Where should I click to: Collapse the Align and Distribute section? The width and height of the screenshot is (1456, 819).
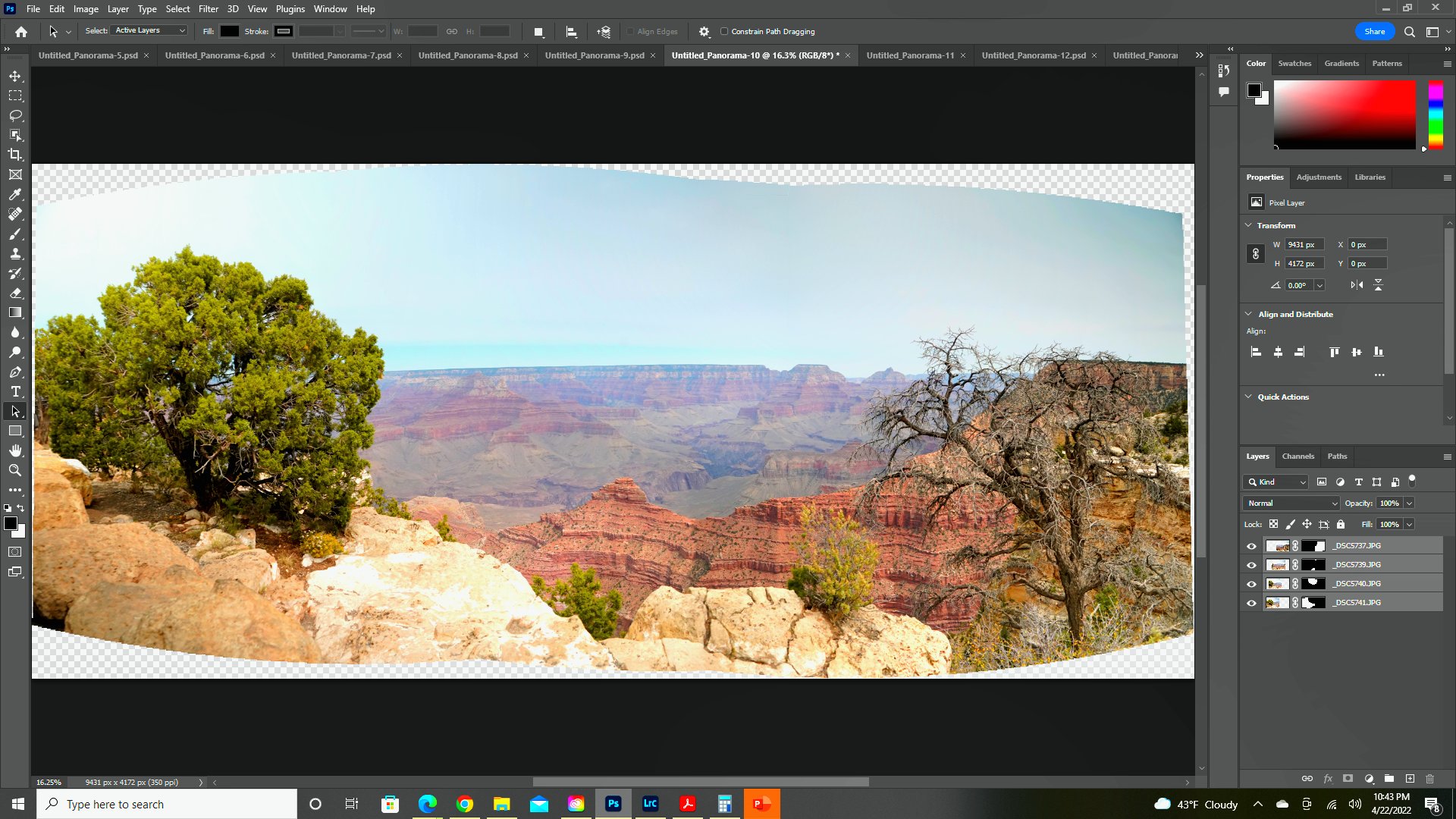[x=1248, y=314]
